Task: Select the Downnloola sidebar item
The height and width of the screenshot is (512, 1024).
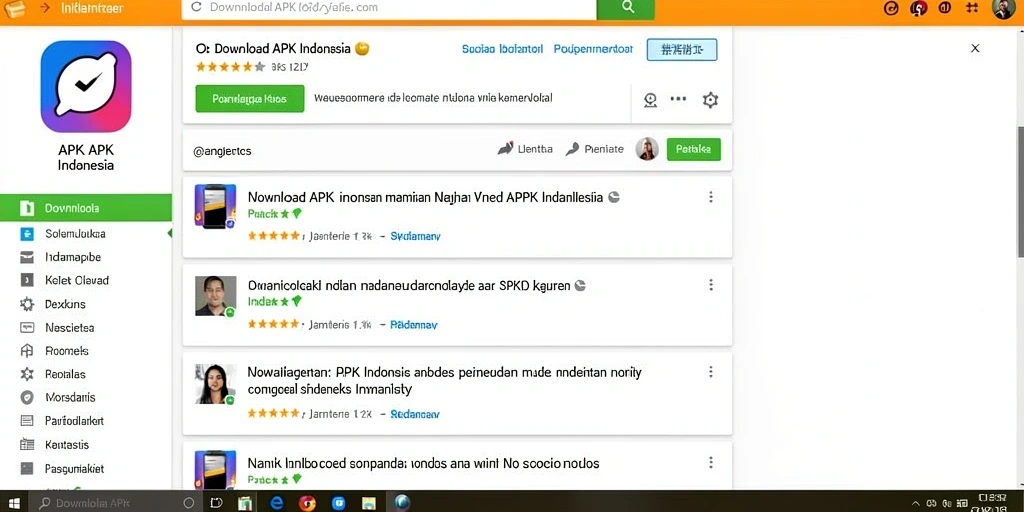Action: (86, 208)
